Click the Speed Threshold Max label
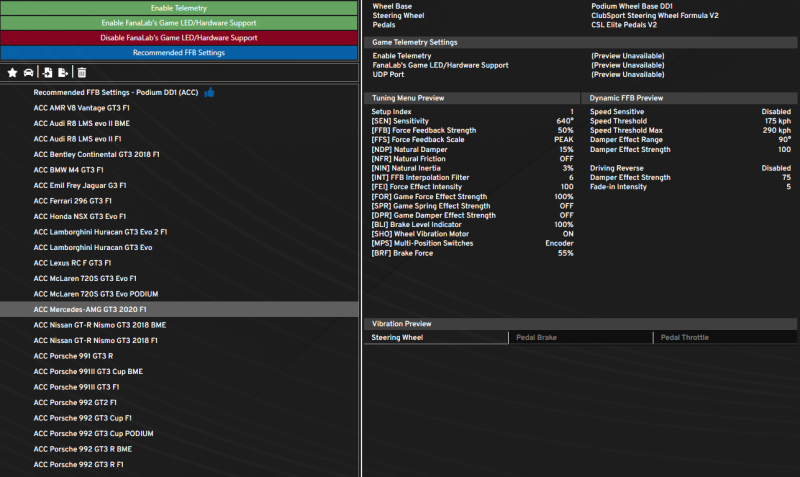 [626, 130]
